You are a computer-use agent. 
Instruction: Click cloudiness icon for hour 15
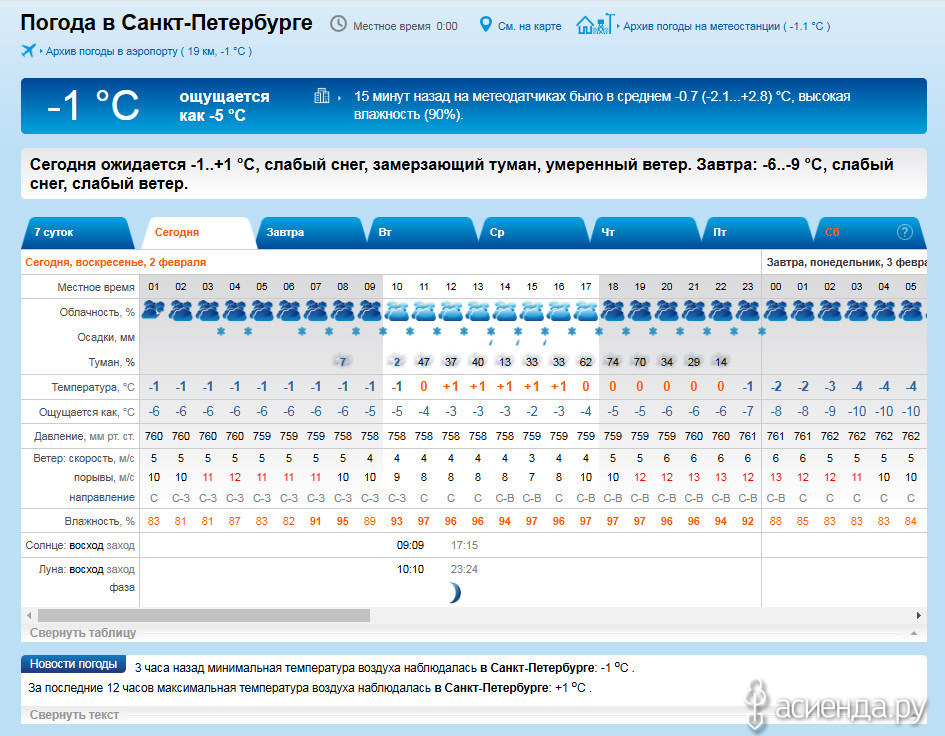pos(532,310)
